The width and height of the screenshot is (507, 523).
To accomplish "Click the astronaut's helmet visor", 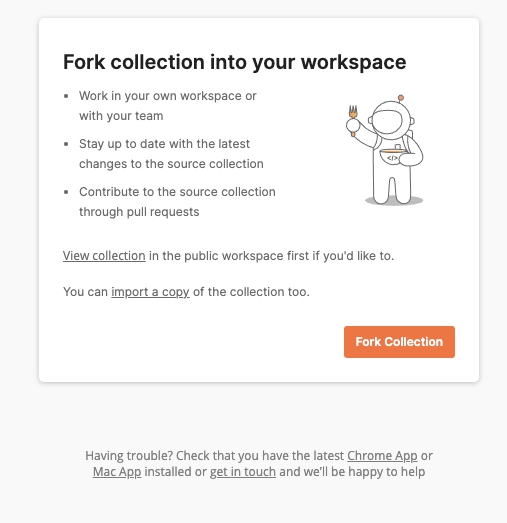I will [x=388, y=120].
